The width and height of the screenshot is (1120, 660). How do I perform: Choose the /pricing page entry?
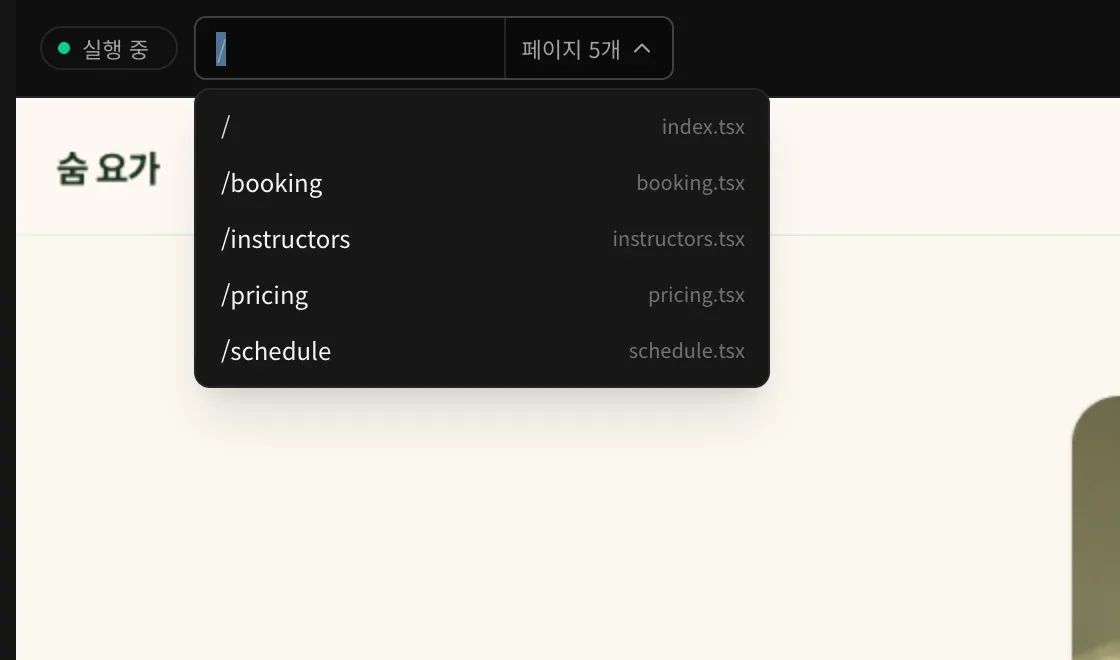[x=482, y=295]
